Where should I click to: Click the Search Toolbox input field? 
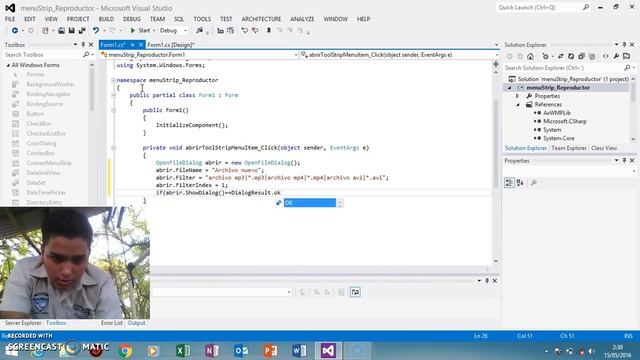[x=43, y=55]
